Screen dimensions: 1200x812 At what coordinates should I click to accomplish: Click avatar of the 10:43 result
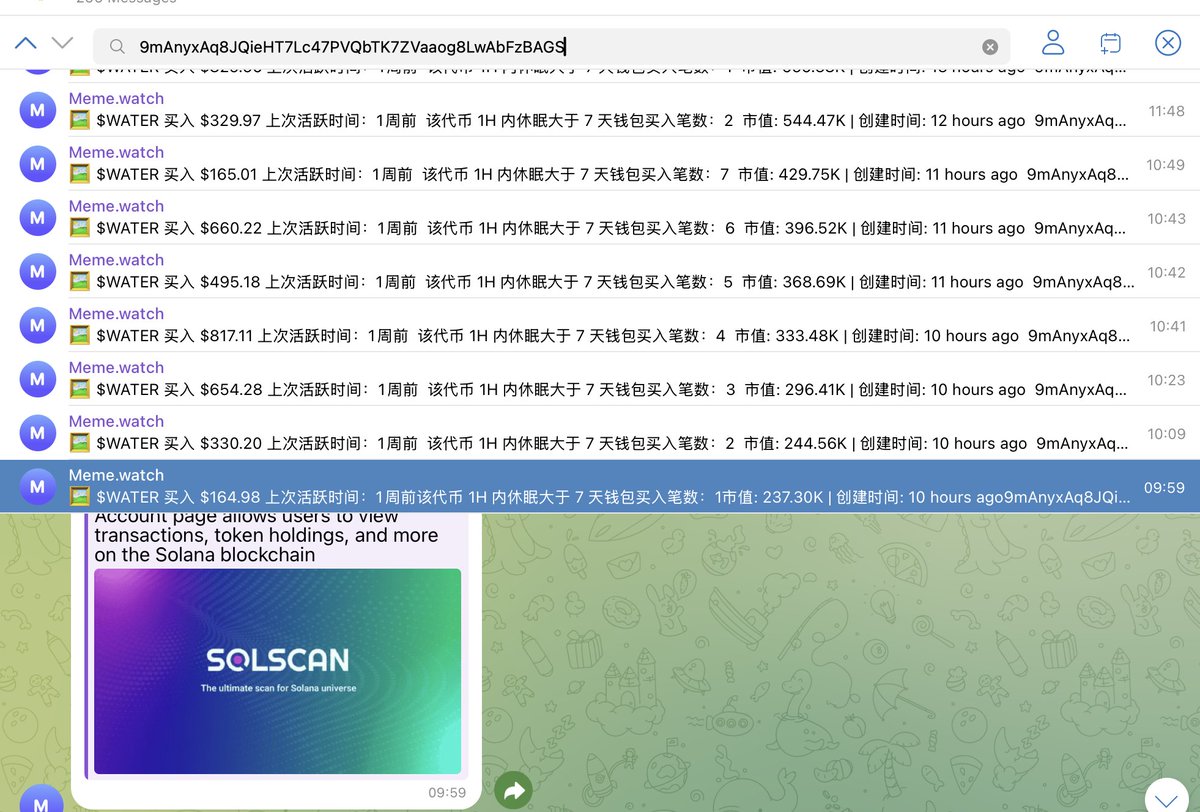tap(37, 218)
